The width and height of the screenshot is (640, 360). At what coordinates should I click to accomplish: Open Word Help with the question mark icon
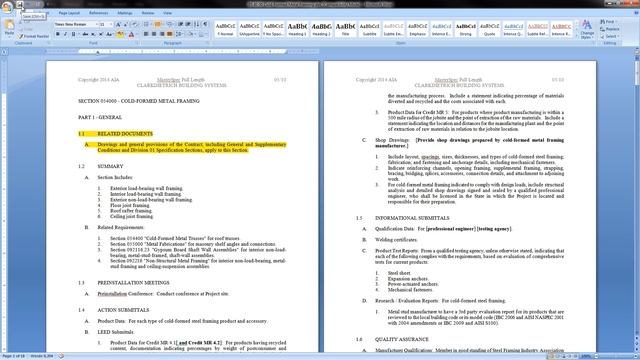636,13
